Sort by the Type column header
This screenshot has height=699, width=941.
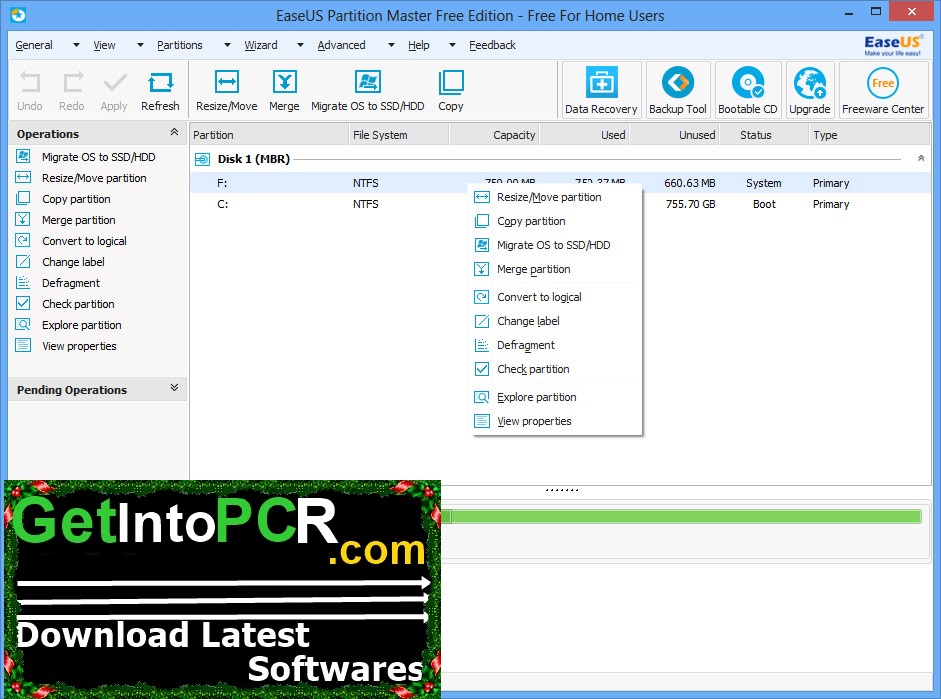pos(869,135)
